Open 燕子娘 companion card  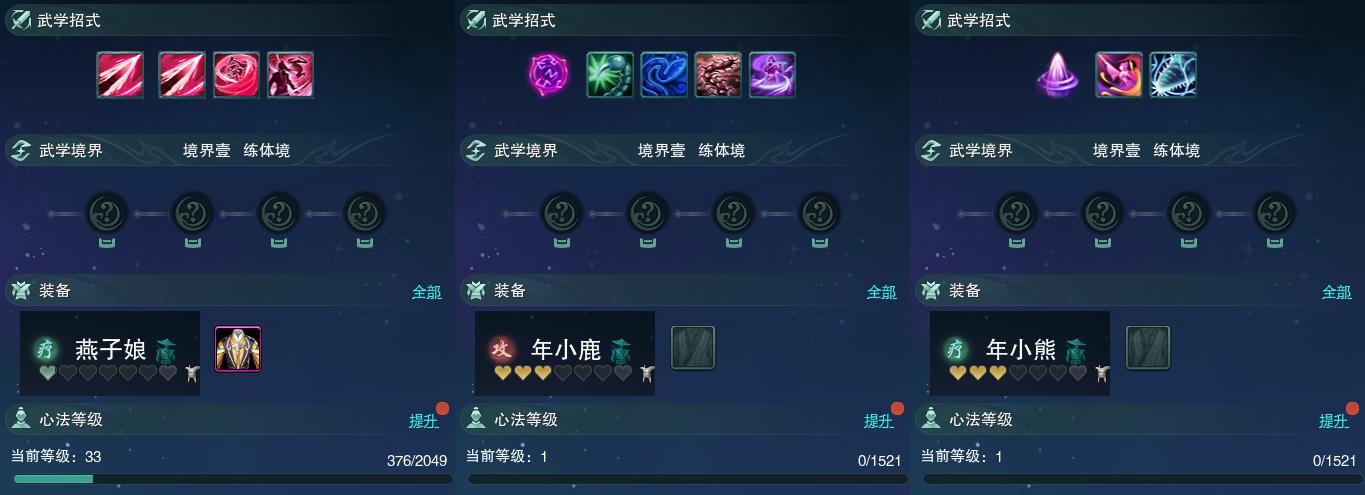pyautogui.click(x=110, y=353)
